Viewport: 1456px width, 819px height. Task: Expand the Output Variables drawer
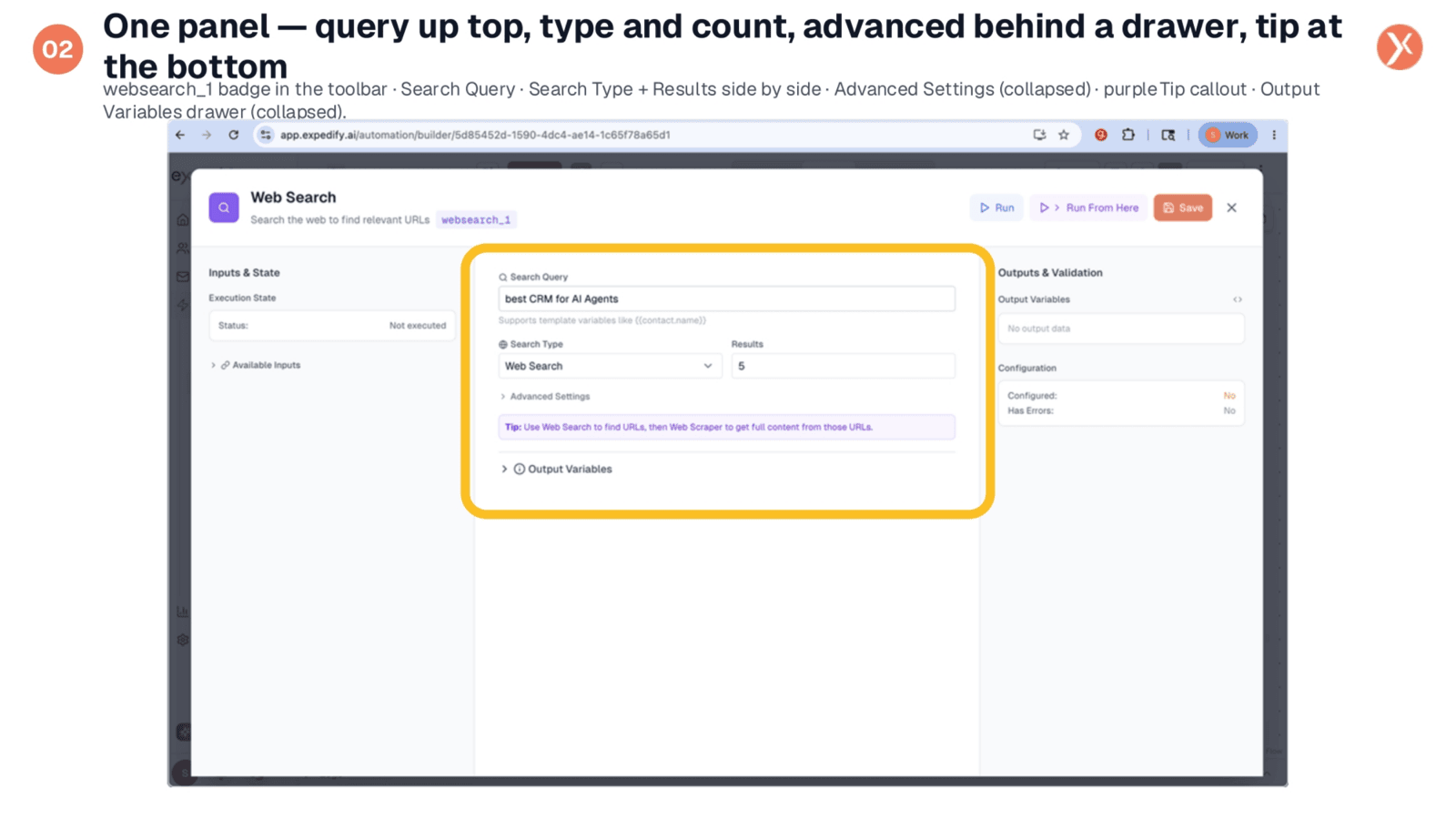click(x=556, y=470)
